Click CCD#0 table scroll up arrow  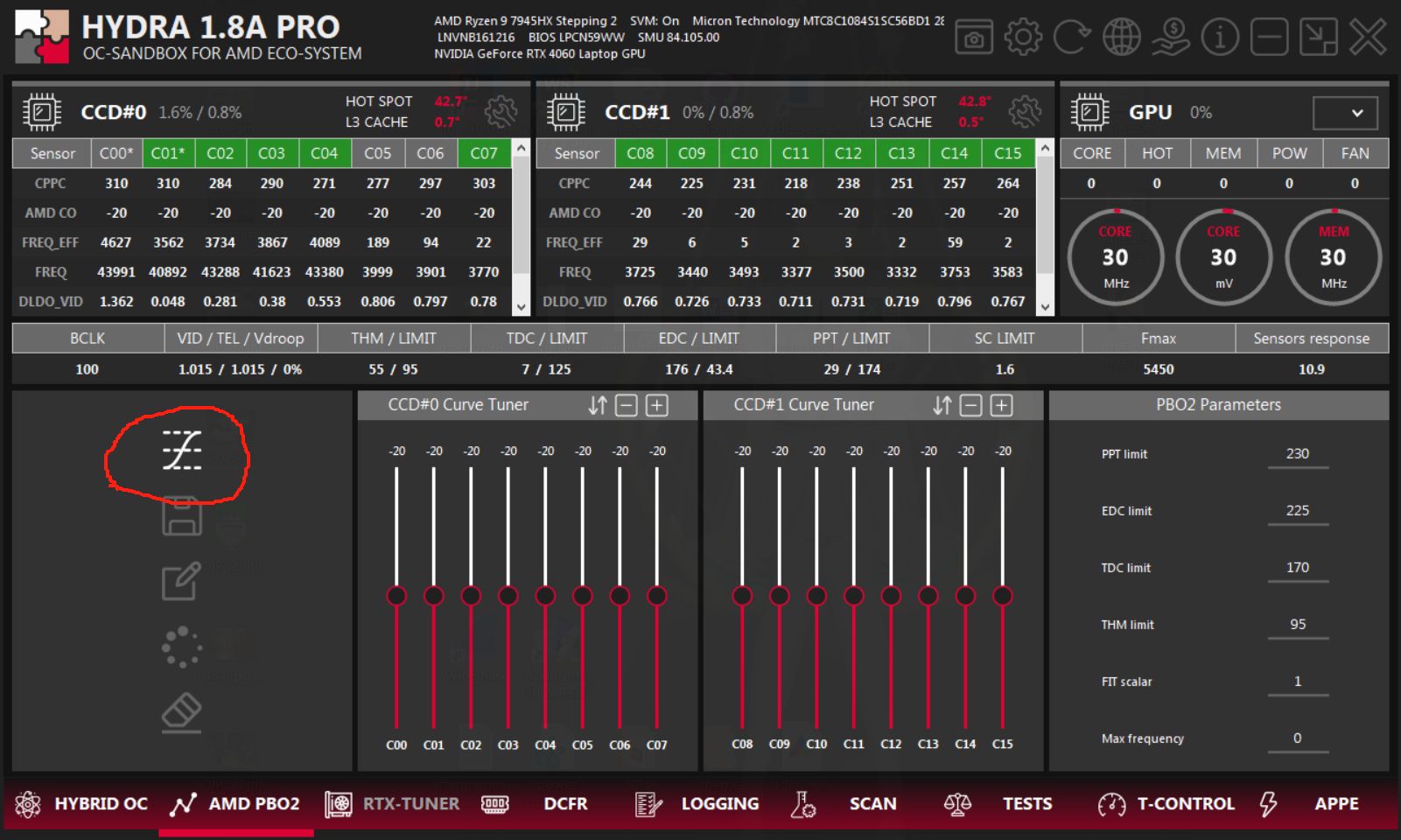click(521, 148)
